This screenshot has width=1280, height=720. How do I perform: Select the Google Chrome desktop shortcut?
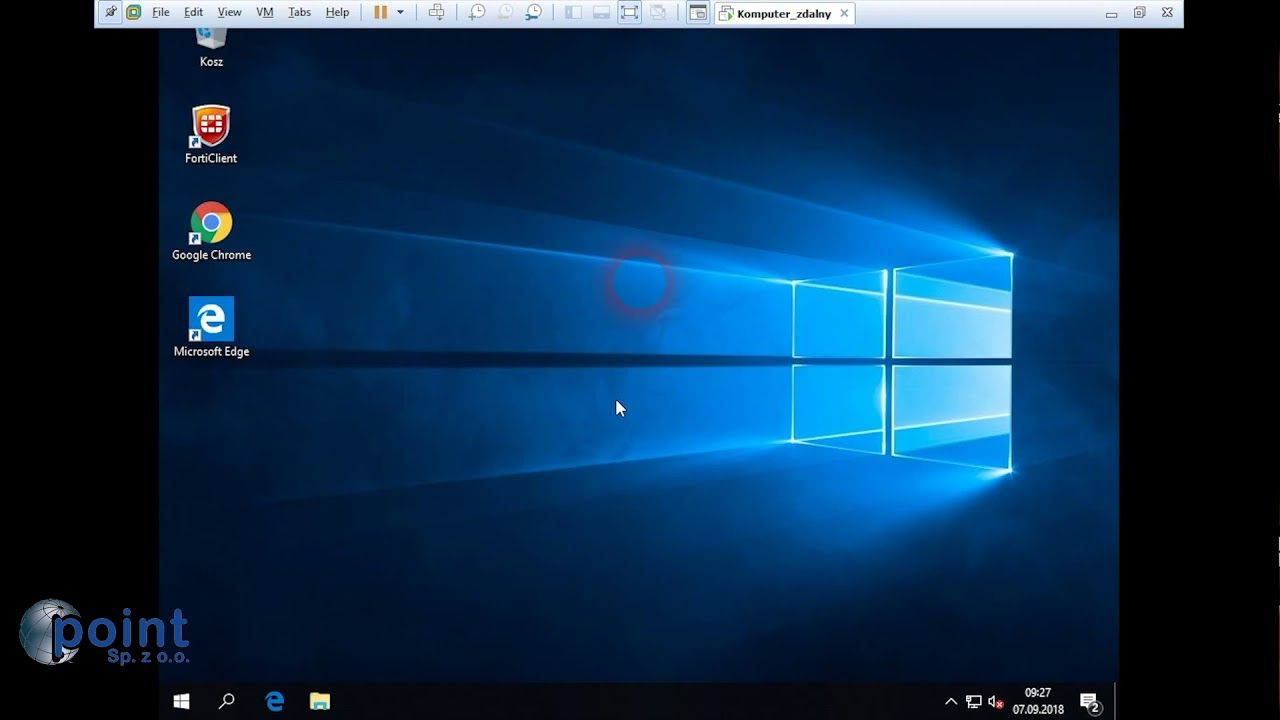click(x=211, y=232)
